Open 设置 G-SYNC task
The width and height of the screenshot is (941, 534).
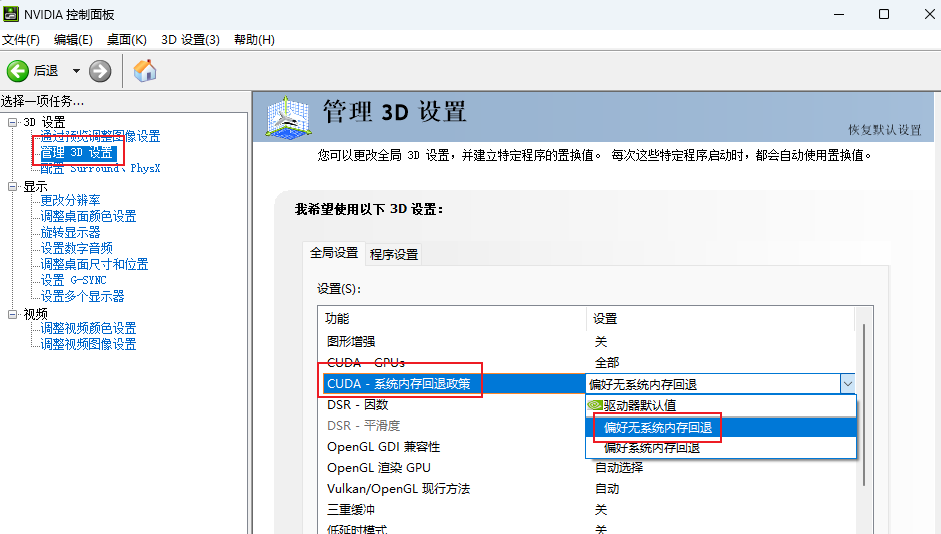pyautogui.click(x=73, y=280)
